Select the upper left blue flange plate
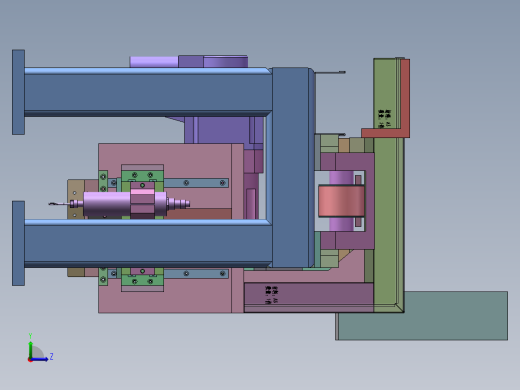 [18, 92]
